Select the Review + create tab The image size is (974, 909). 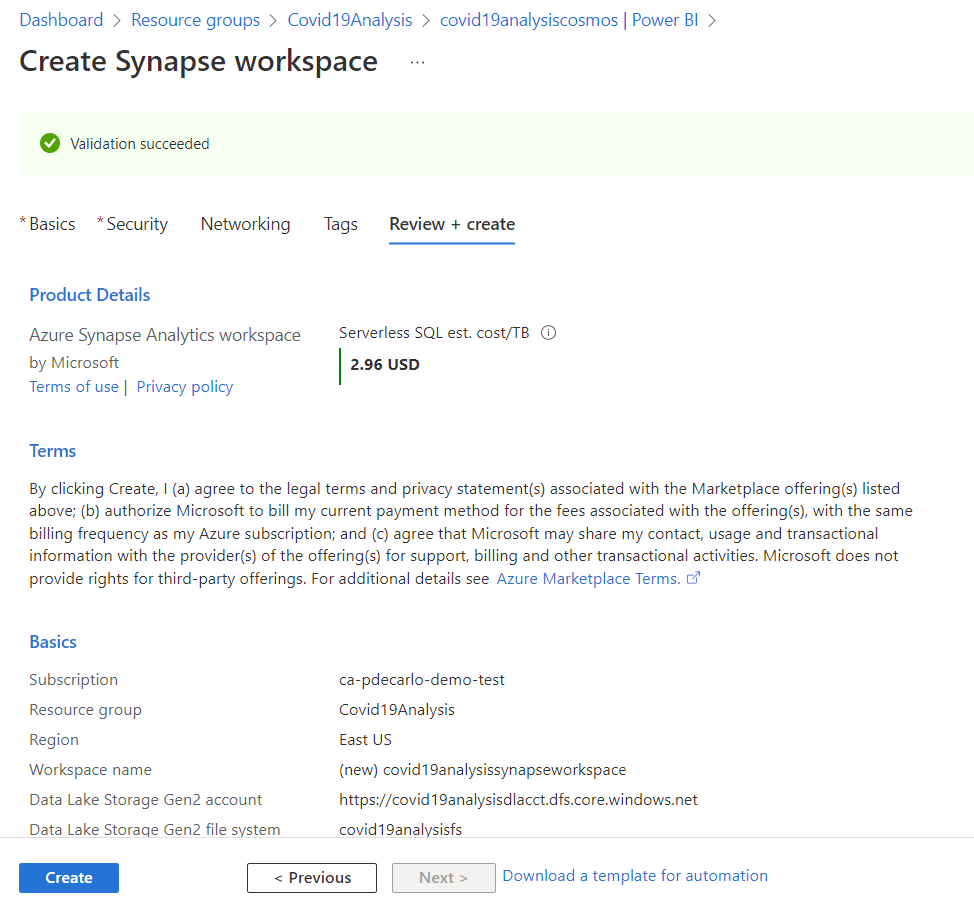pos(452,224)
